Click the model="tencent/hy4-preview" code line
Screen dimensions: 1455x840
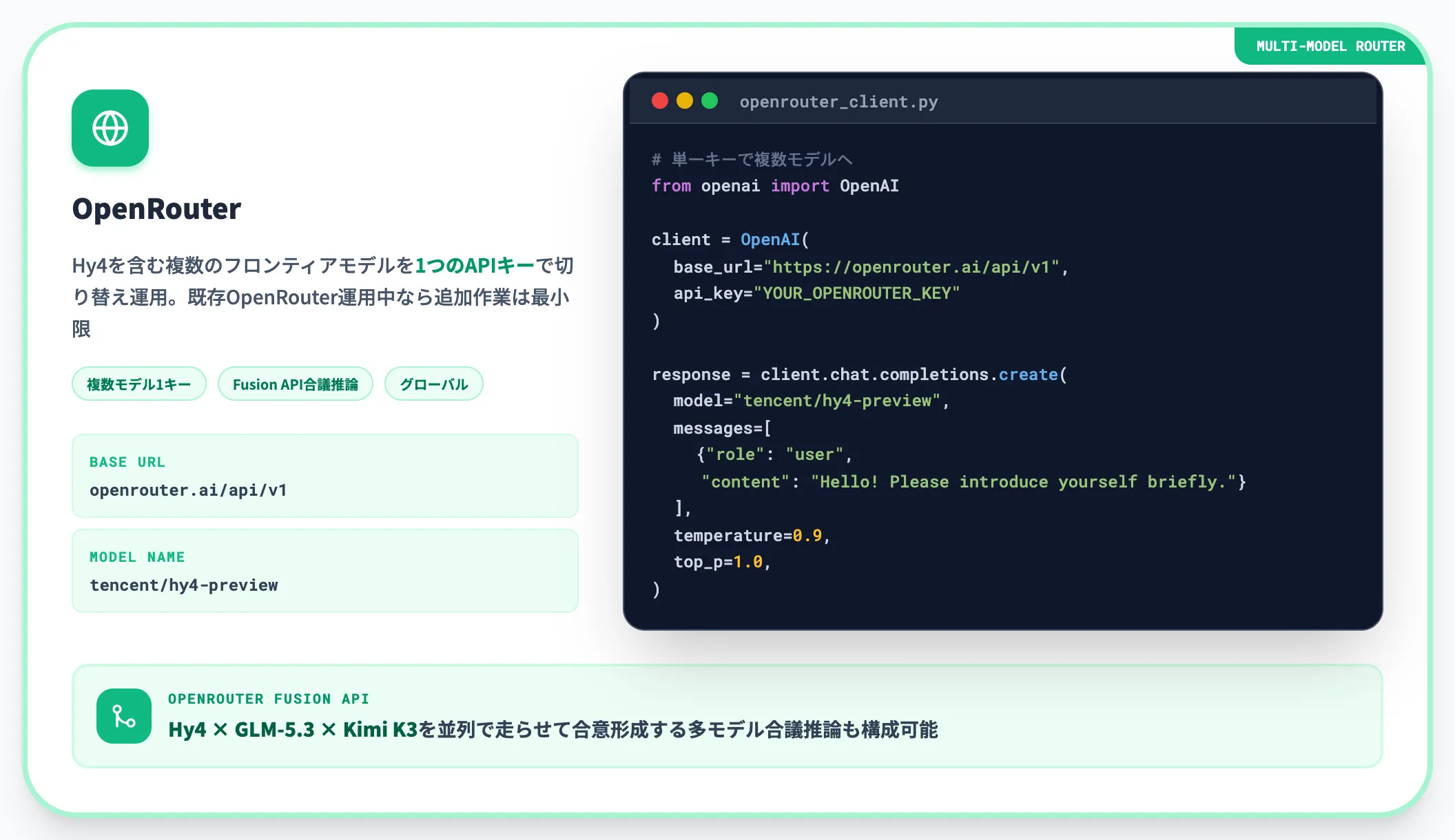coord(812,401)
